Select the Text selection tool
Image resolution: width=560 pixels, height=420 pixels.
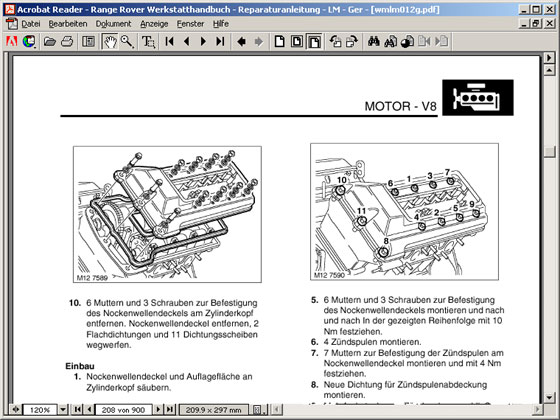(x=148, y=42)
